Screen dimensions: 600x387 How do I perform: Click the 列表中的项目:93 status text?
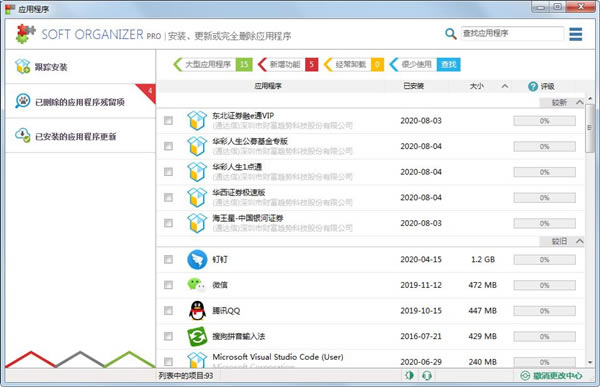(186, 376)
